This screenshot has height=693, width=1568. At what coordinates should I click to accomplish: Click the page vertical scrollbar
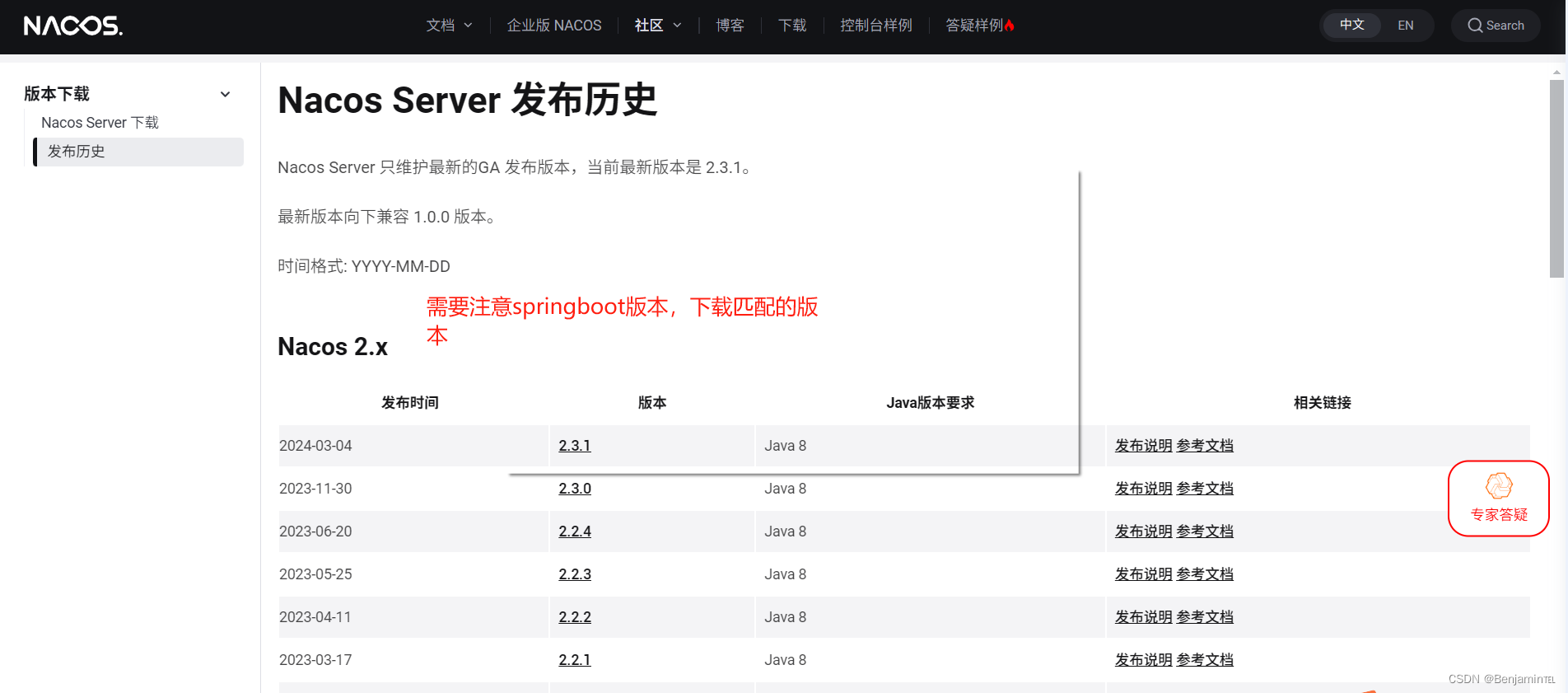[1556, 179]
